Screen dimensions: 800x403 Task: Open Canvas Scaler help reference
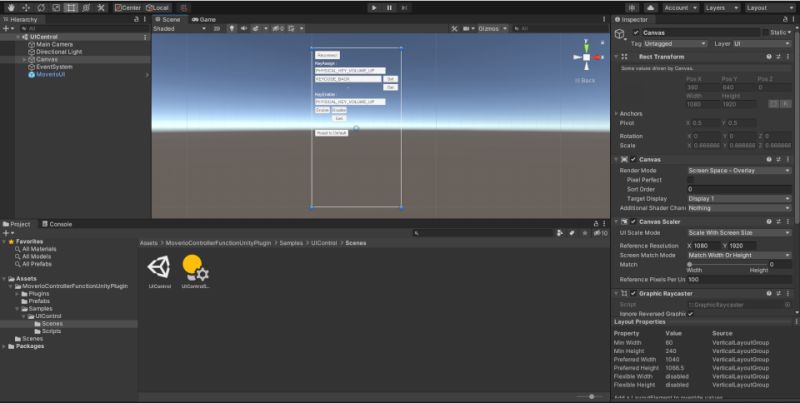click(x=769, y=221)
